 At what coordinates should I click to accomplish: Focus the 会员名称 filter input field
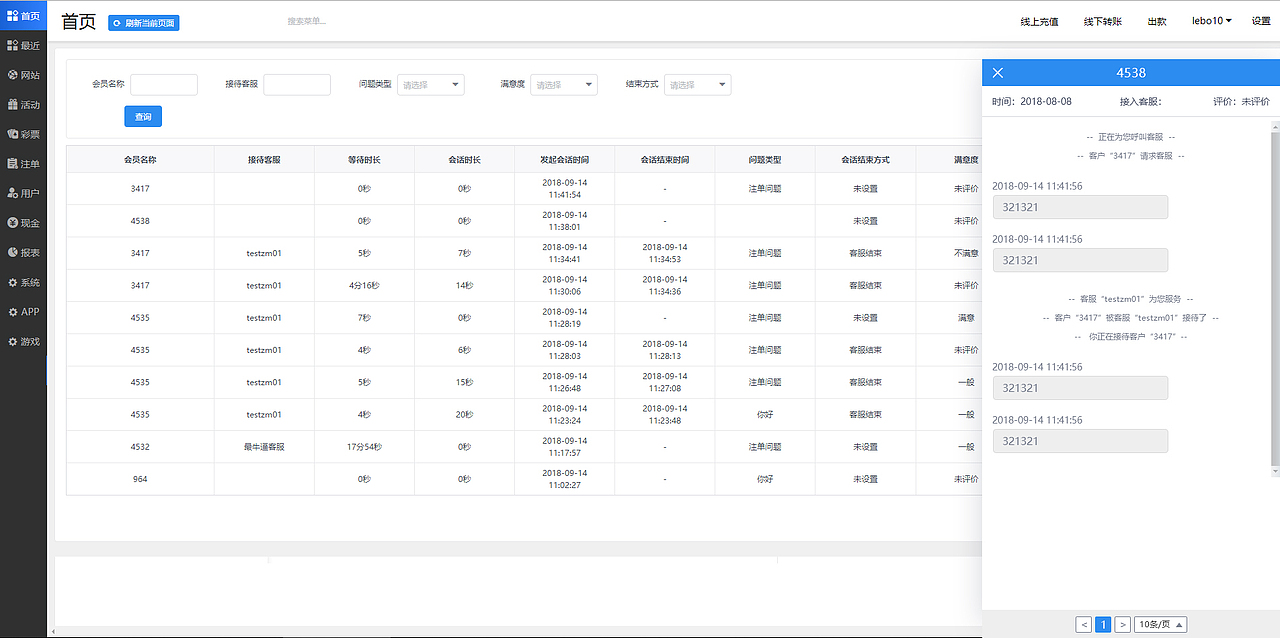(164, 85)
